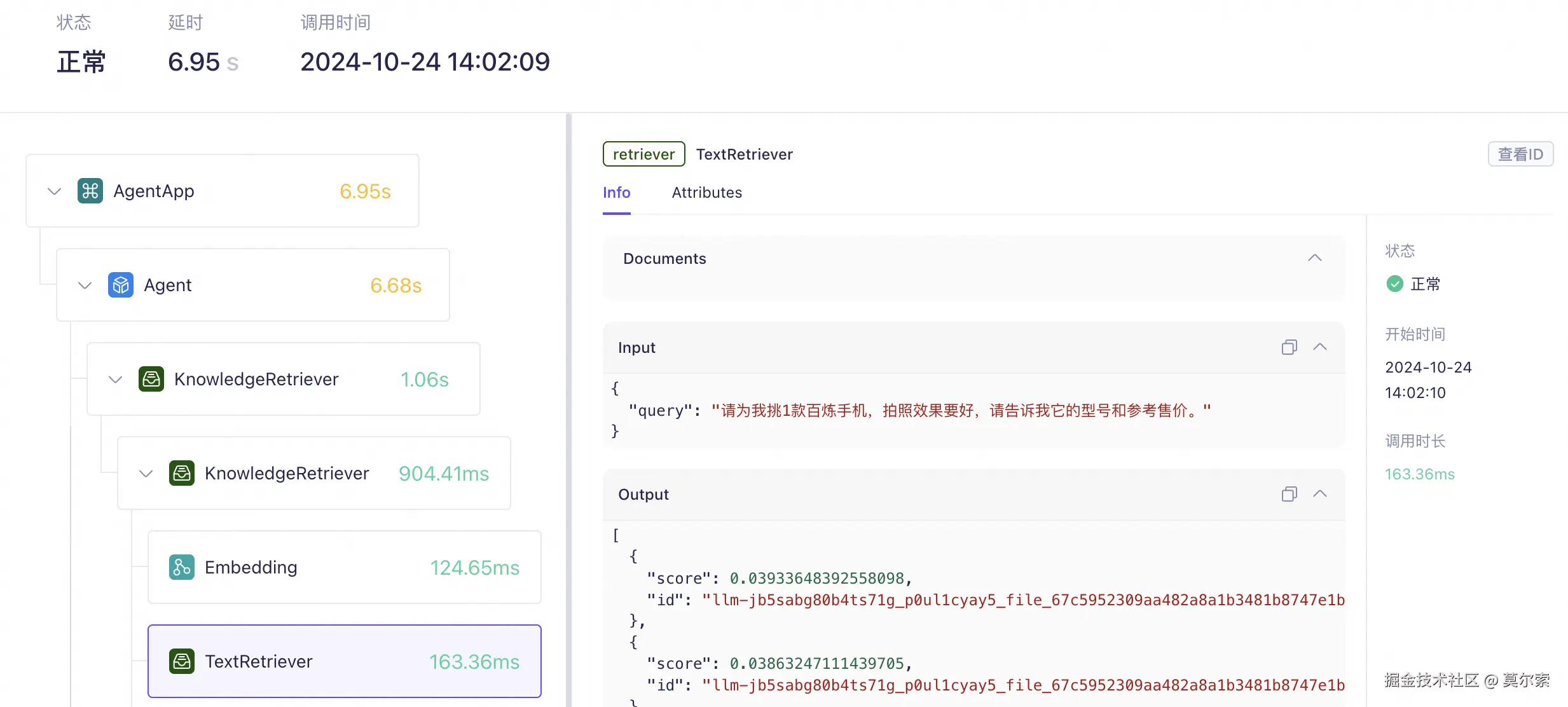Viewport: 1568px width, 707px height.
Task: Collapse the AgentApp tree node
Action: tap(55, 191)
